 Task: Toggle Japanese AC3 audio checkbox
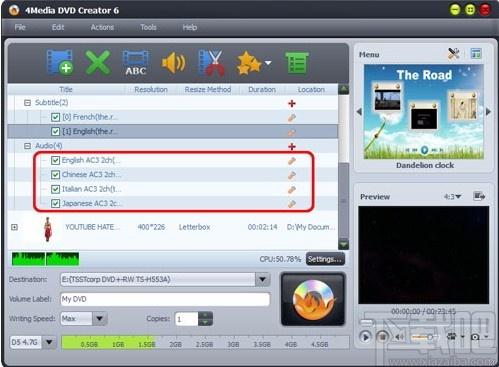(x=55, y=203)
